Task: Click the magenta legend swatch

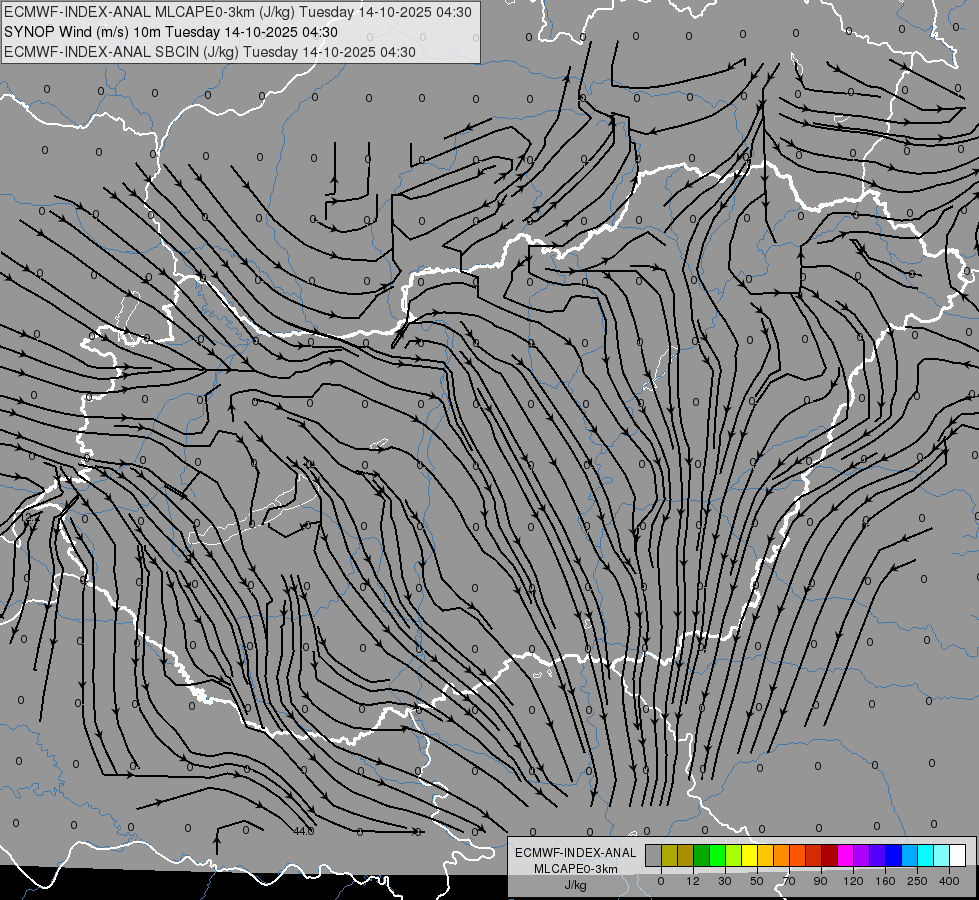Action: pos(845,855)
